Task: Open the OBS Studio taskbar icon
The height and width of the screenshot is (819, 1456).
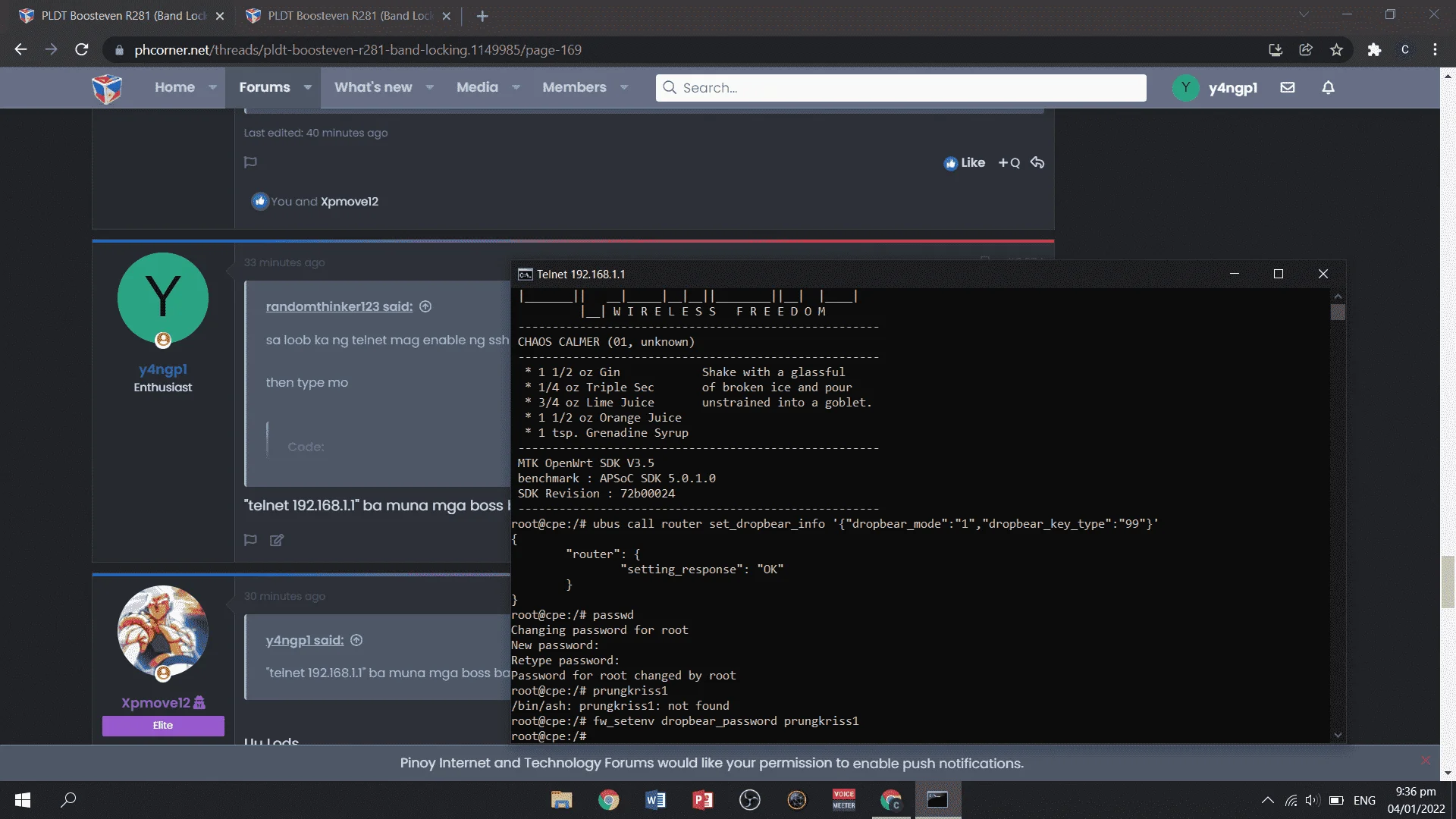Action: (749, 800)
